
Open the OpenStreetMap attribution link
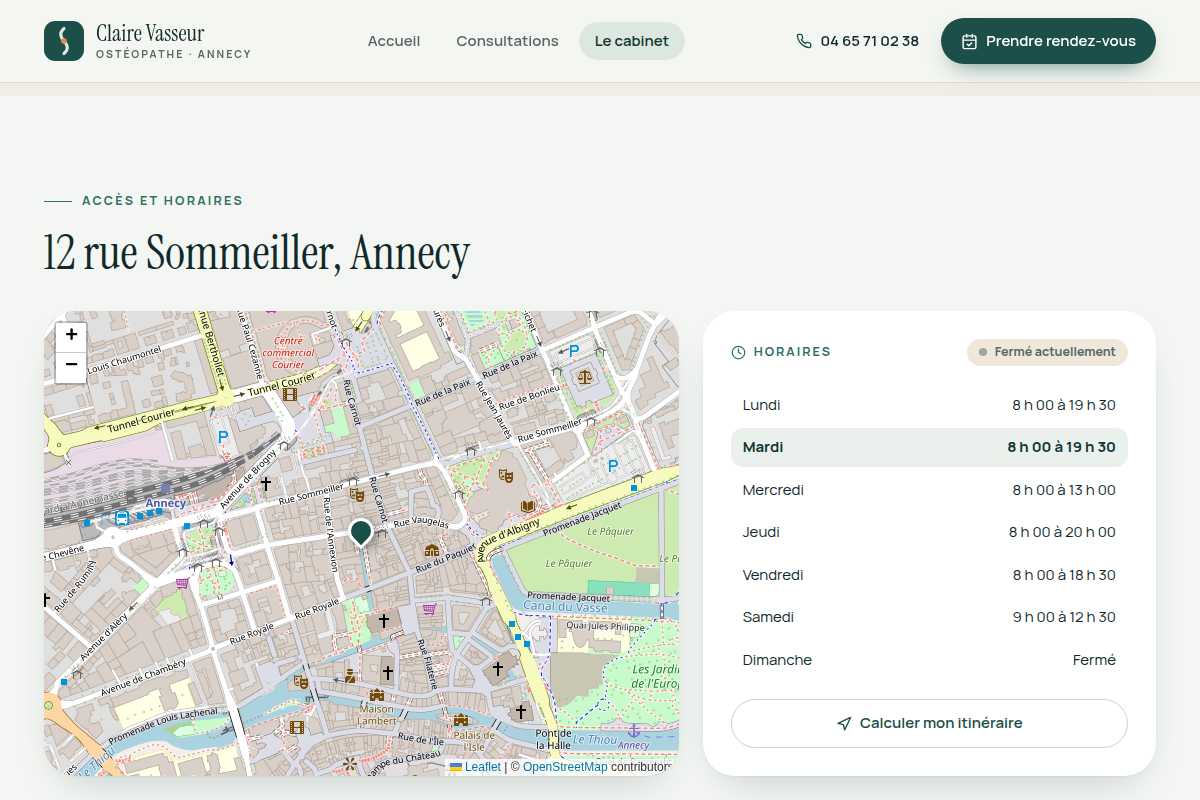tap(565, 767)
